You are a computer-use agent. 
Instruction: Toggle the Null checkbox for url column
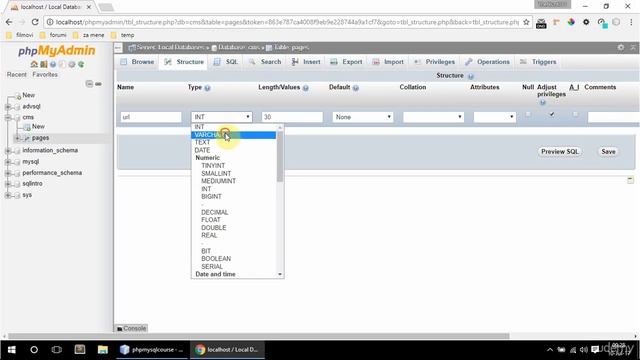[x=528, y=114]
